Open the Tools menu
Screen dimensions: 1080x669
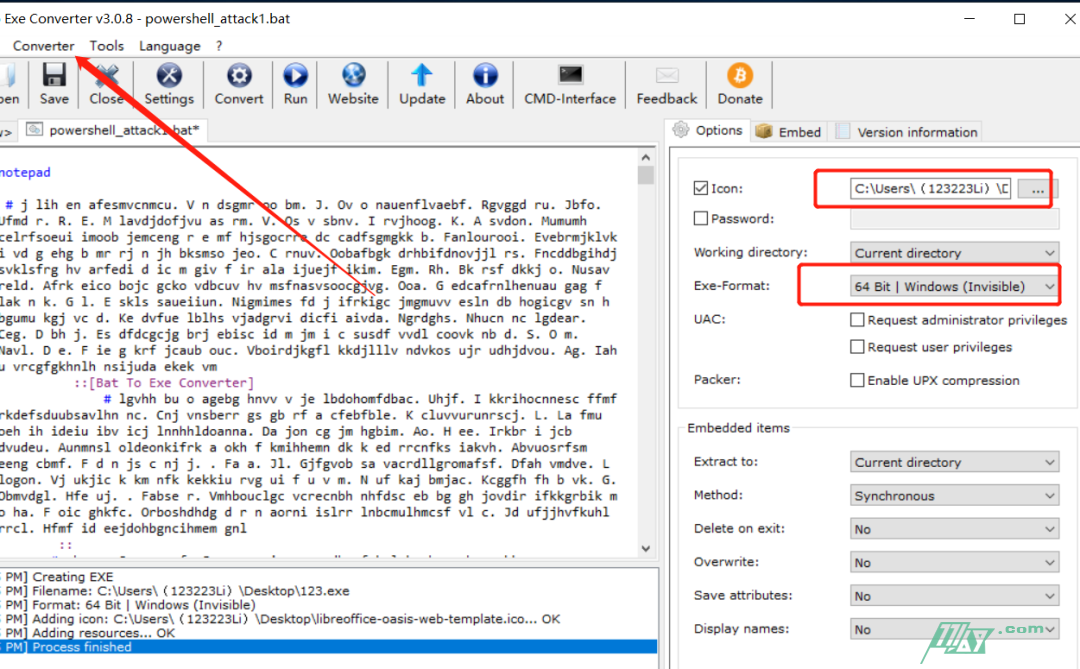click(x=106, y=46)
